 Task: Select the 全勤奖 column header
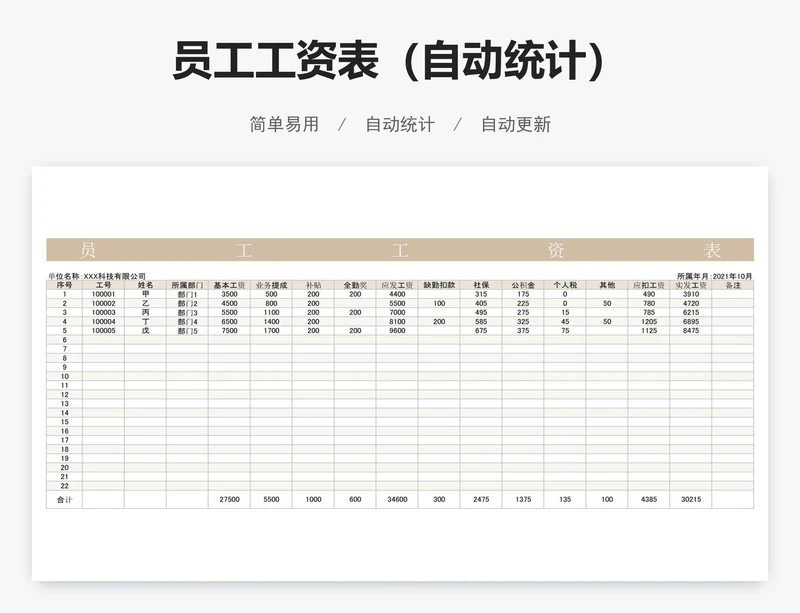[x=355, y=285]
